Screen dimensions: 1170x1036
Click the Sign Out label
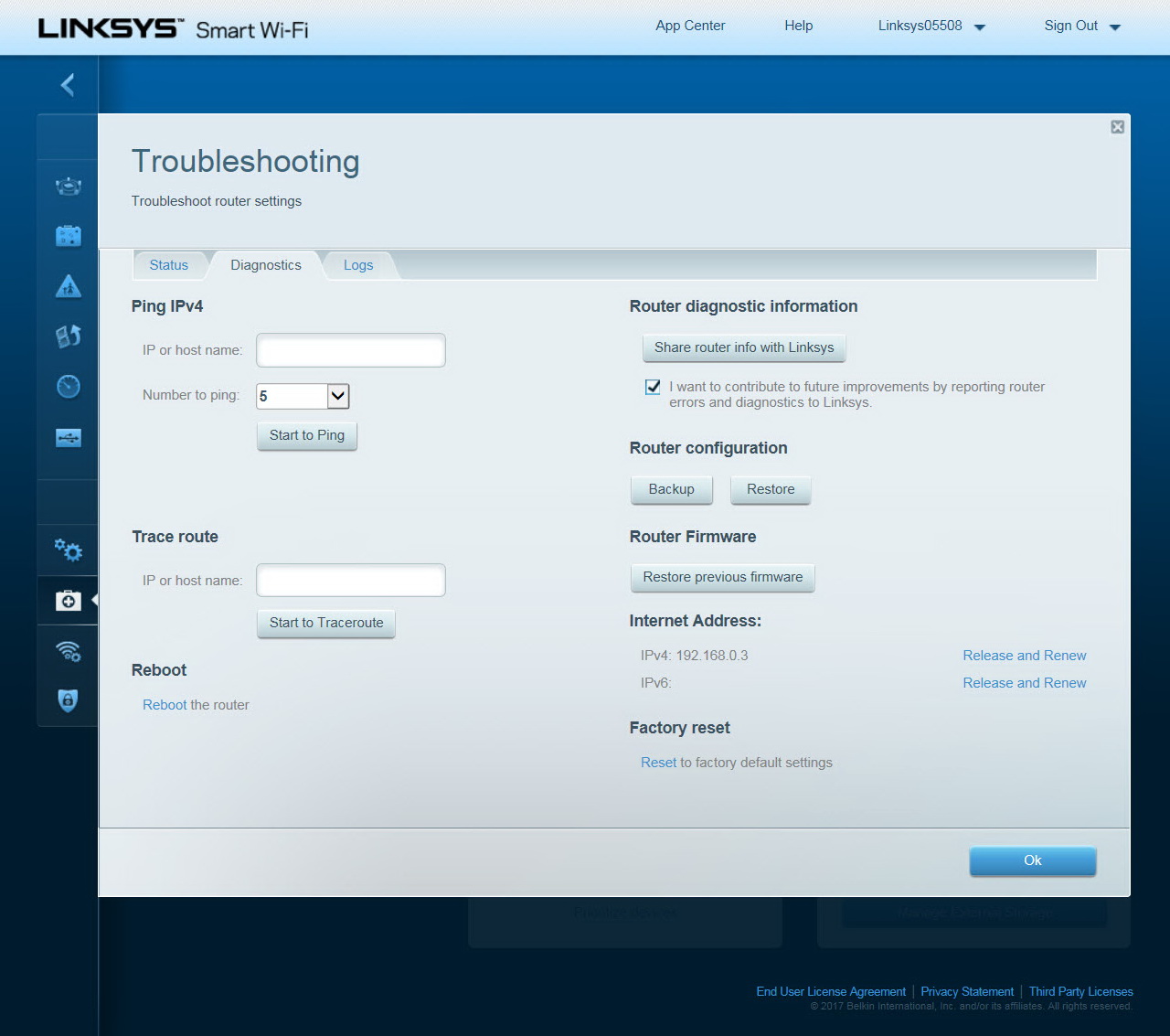click(x=1071, y=26)
